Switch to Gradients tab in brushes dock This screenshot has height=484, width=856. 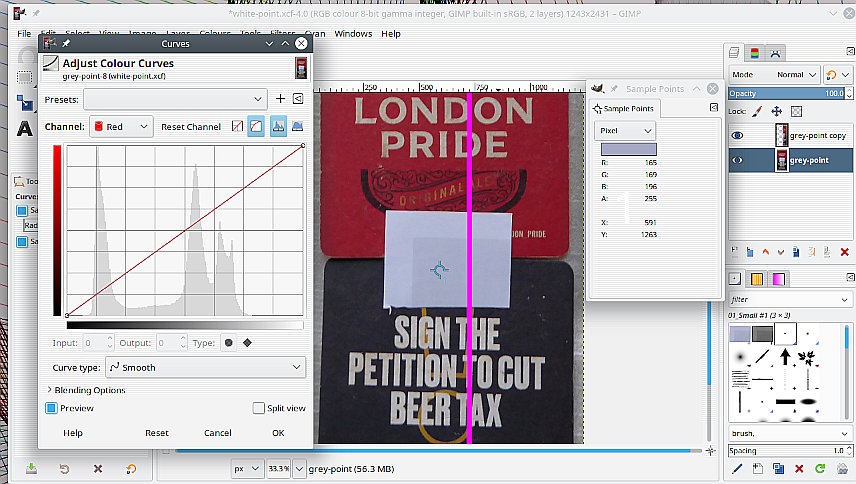click(778, 279)
